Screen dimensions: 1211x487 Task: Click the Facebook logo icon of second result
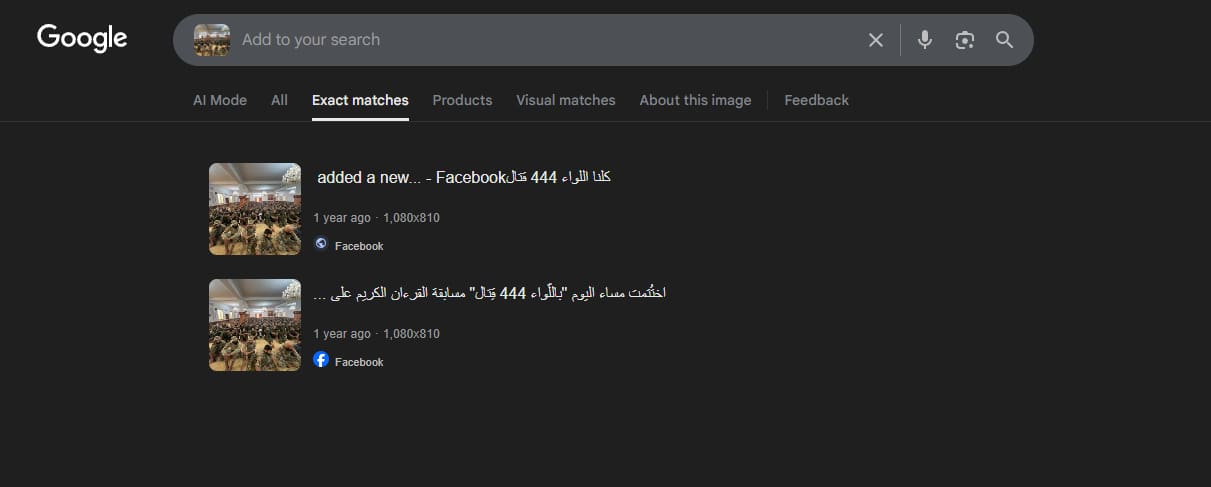coord(321,360)
